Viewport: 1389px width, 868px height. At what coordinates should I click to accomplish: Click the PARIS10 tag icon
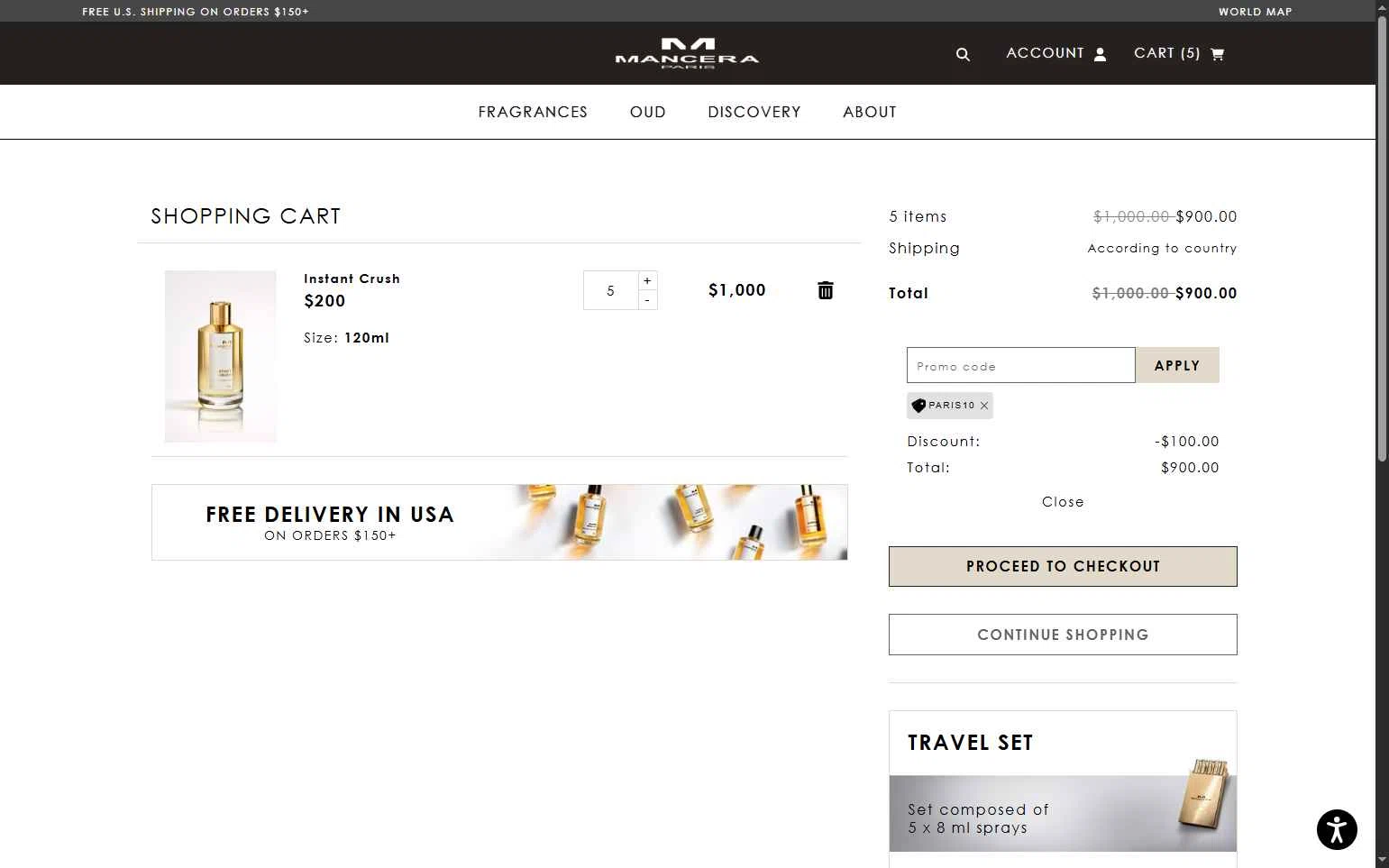tap(918, 406)
